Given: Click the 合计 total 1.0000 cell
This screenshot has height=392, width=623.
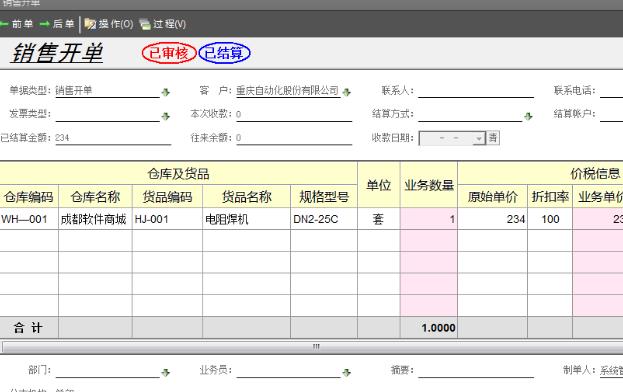Looking at the screenshot, I should pos(429,328).
